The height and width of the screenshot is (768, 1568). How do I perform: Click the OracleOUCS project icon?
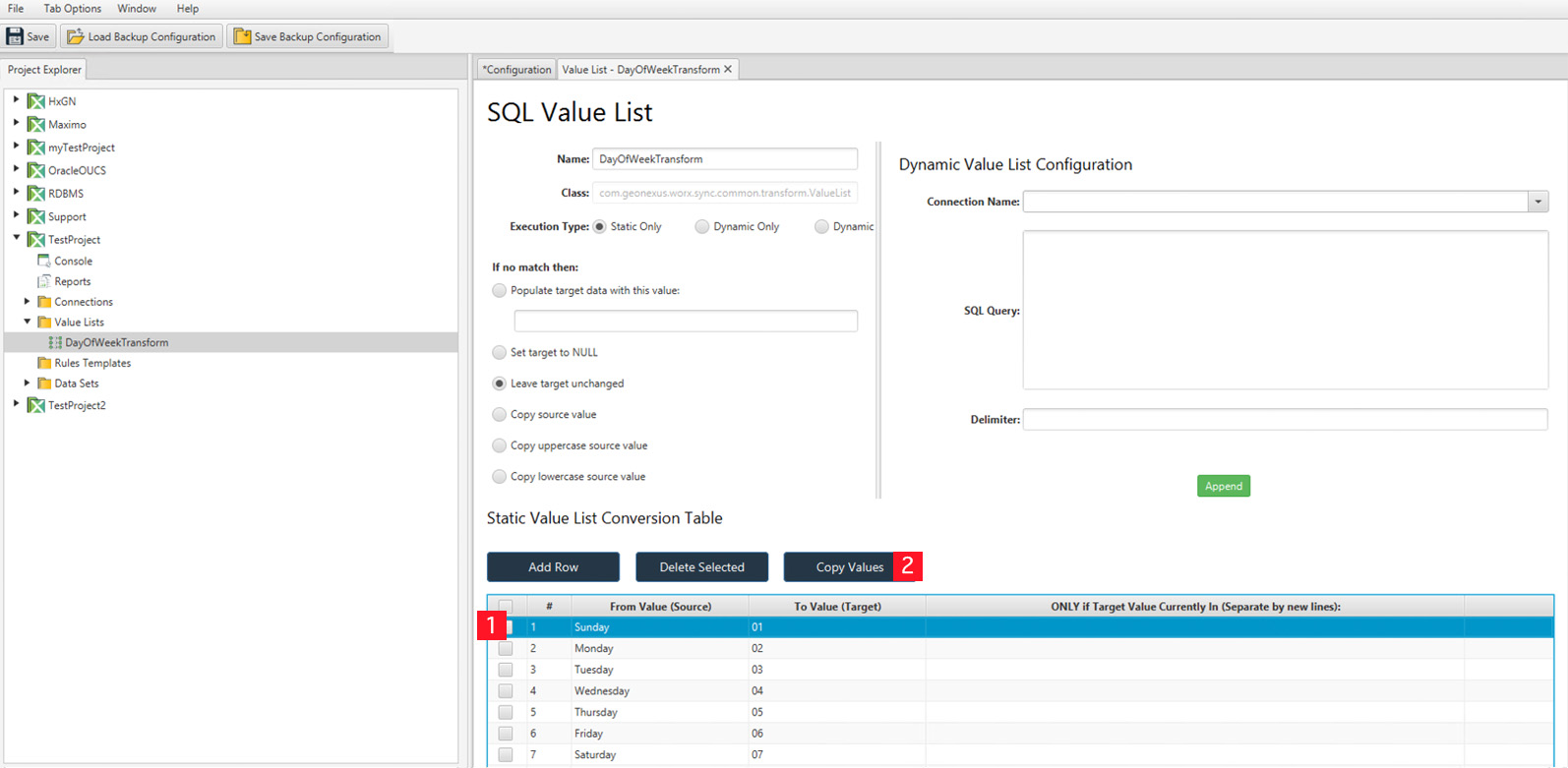(x=36, y=170)
